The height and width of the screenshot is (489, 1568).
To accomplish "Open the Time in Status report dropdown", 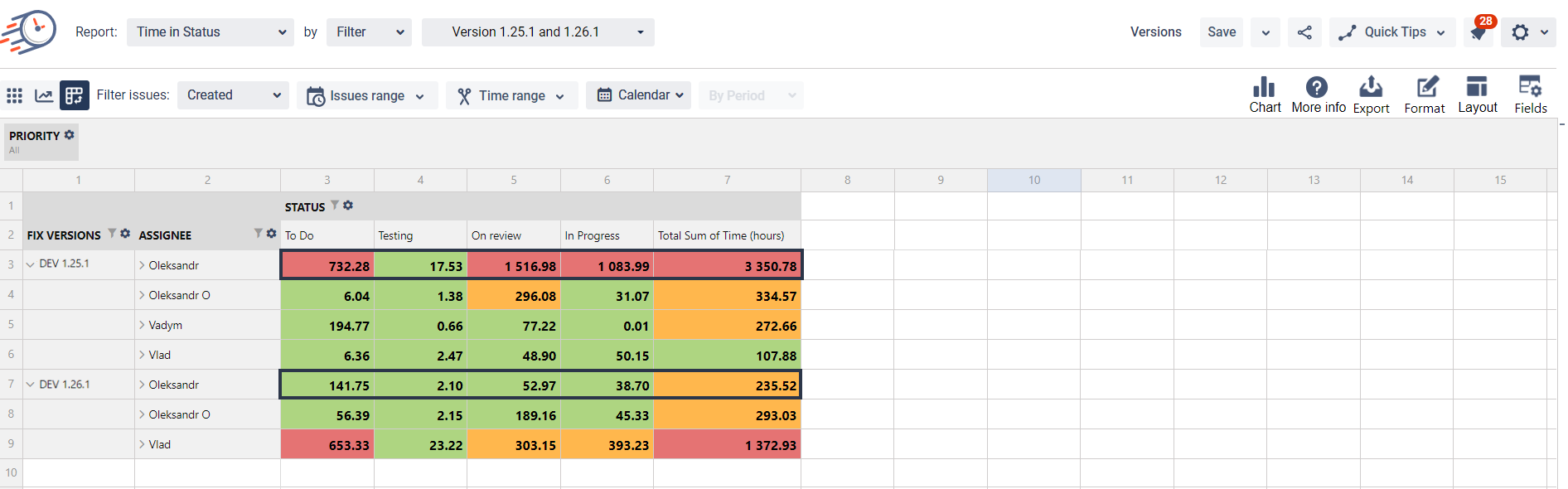I will [x=211, y=32].
